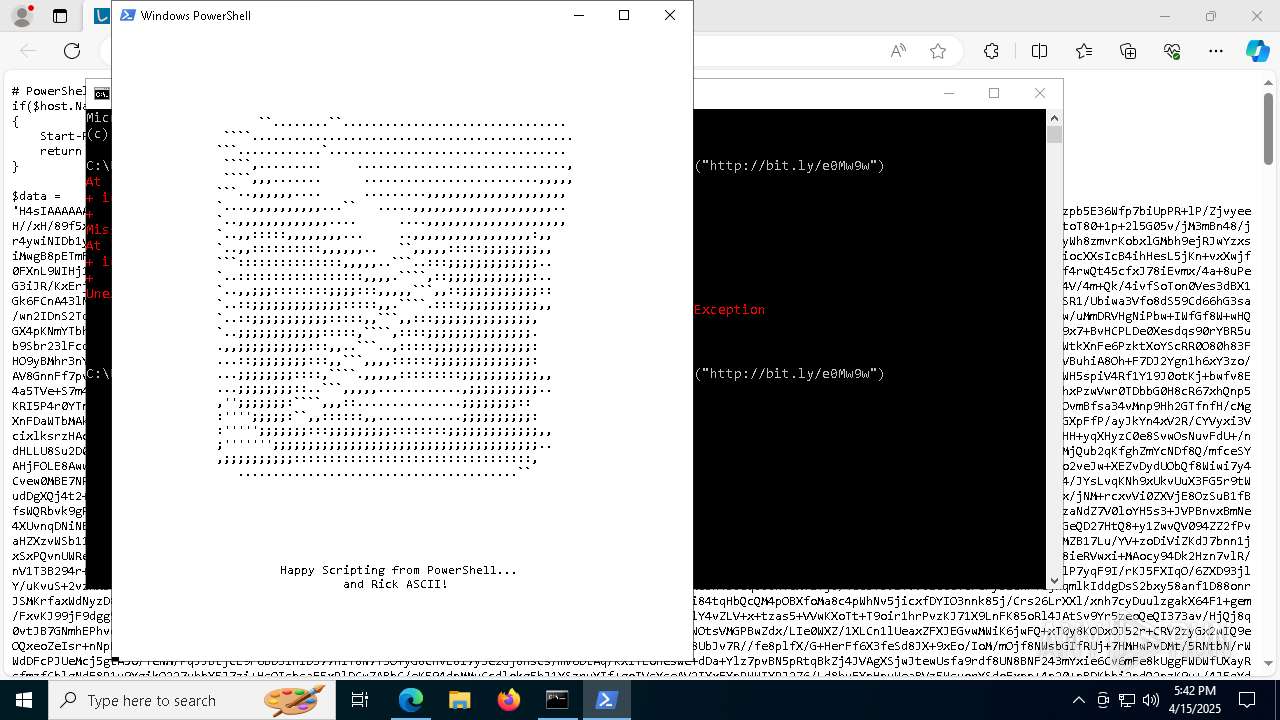Open taskbar clock showing 5:42 PM

1195,700
